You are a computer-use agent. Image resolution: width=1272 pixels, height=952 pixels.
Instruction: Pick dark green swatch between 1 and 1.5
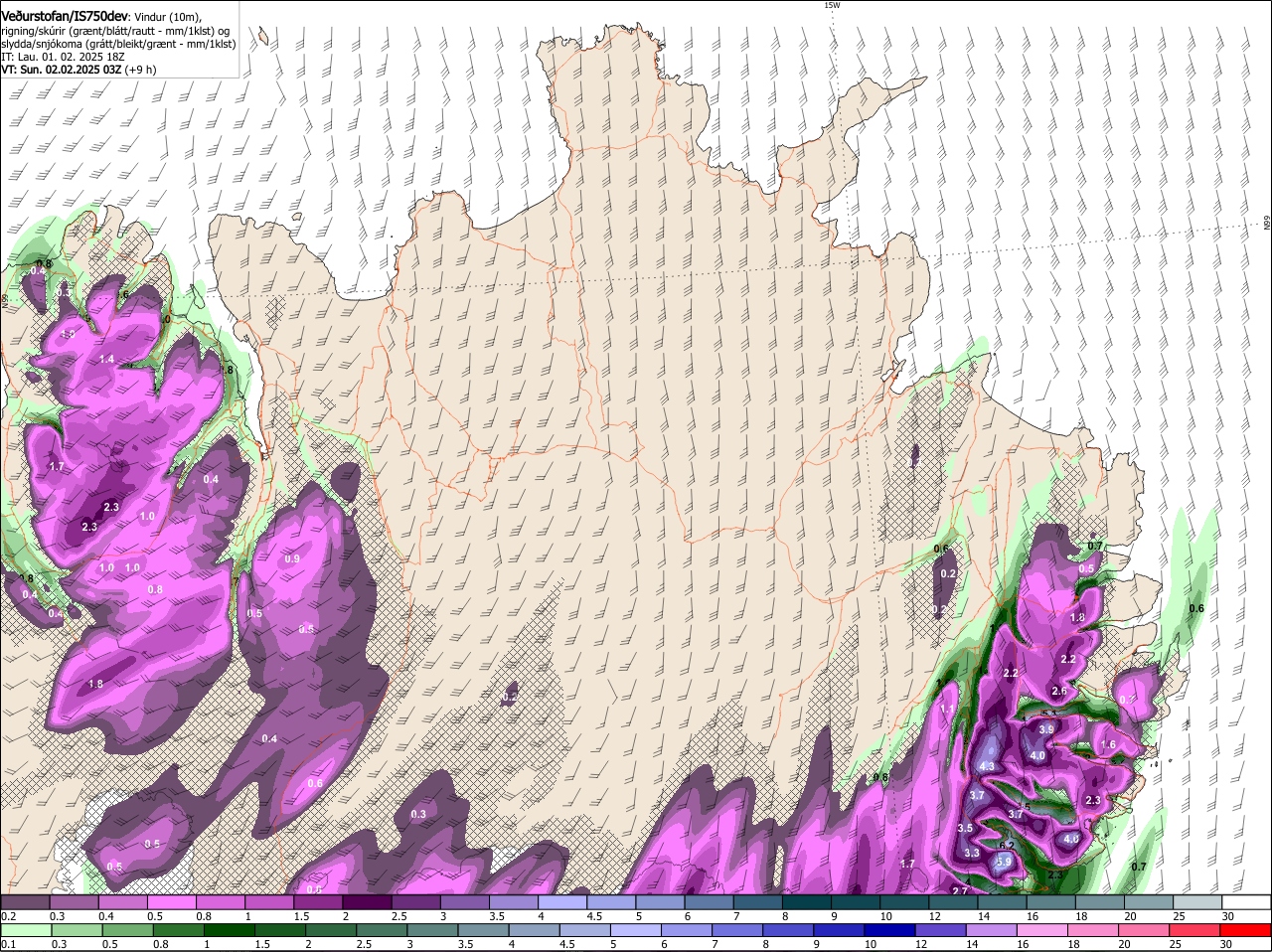point(232,930)
